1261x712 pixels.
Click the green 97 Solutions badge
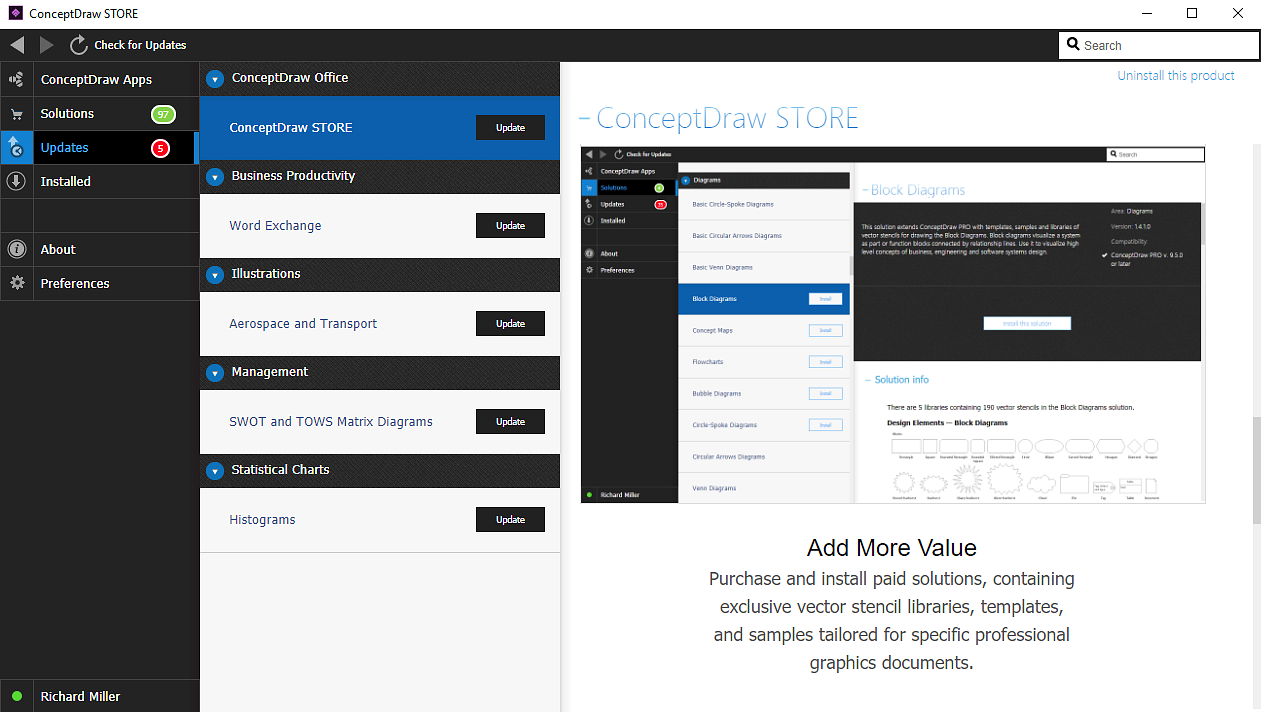[163, 114]
